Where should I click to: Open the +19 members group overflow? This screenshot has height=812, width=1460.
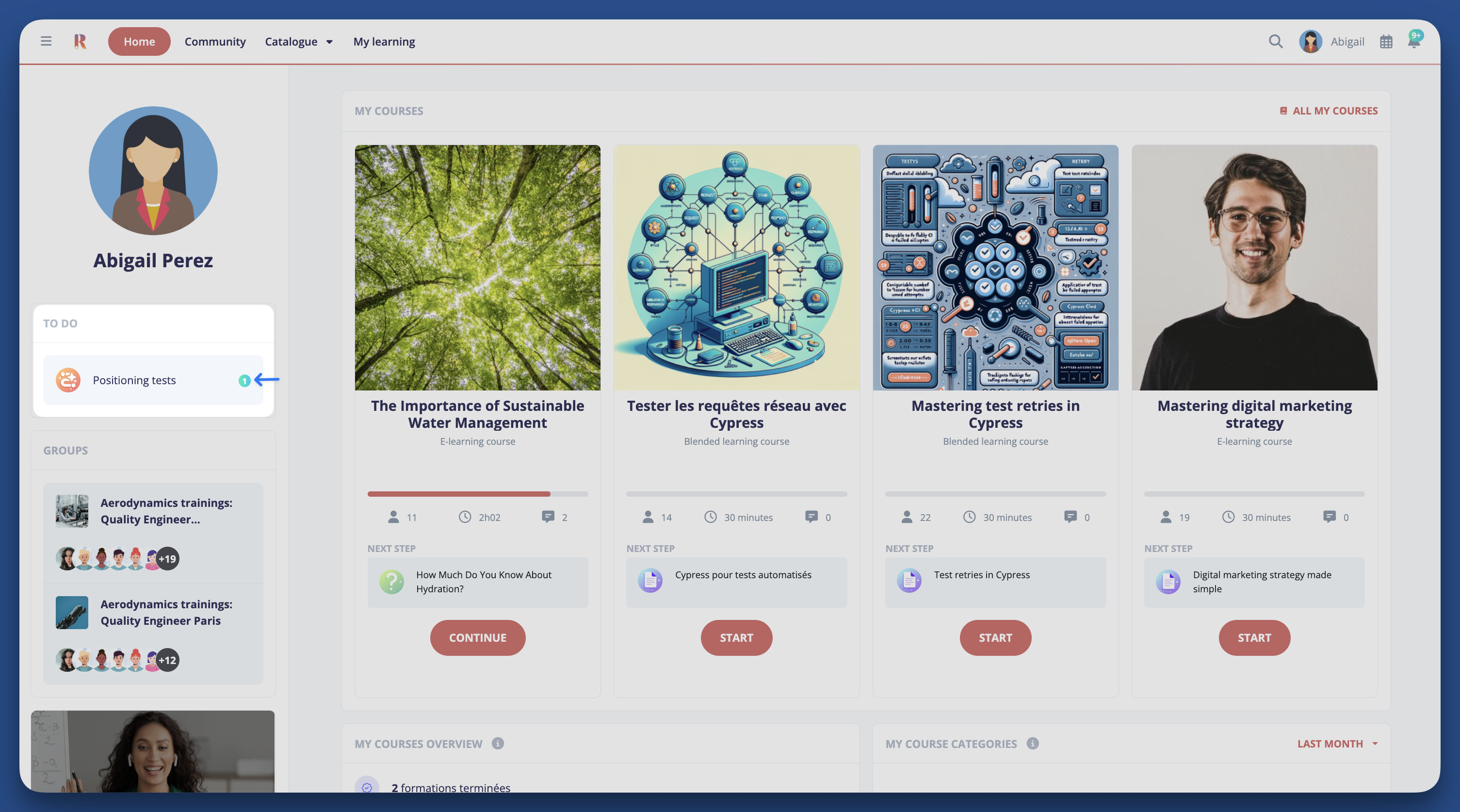coord(167,559)
